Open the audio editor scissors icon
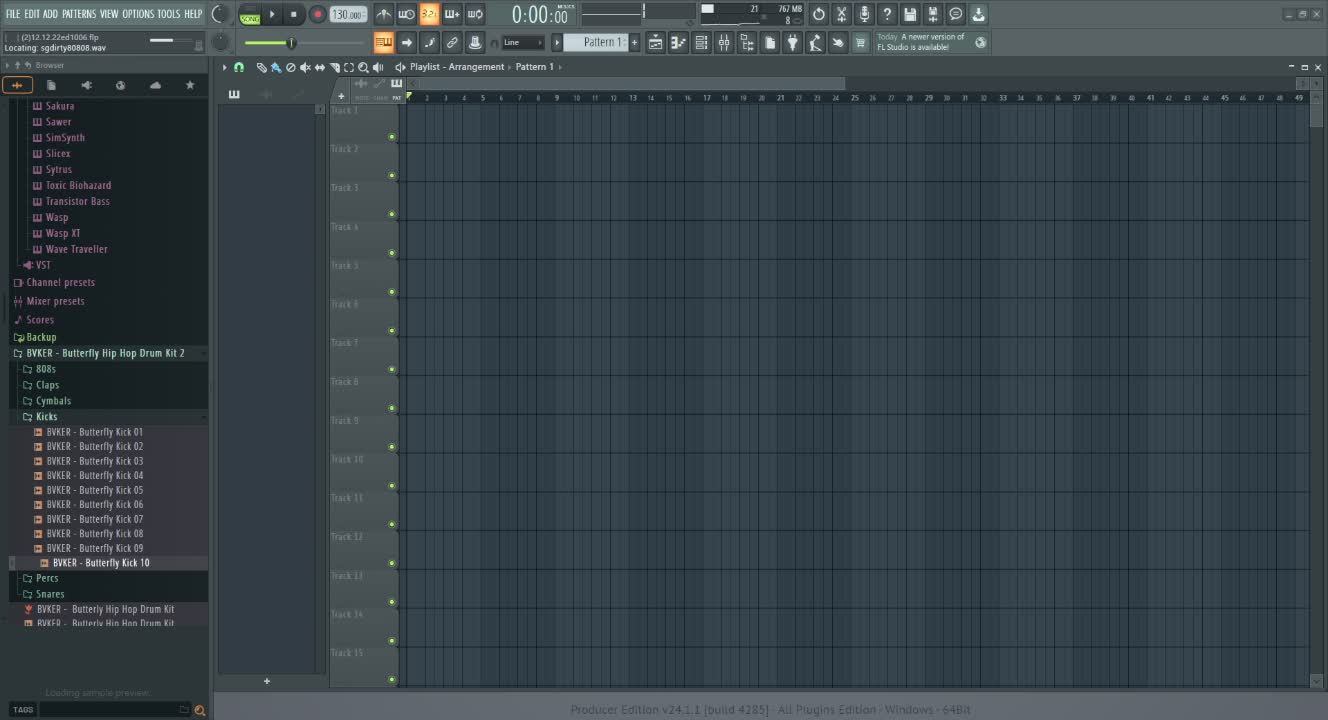This screenshot has width=1328, height=720. tap(841, 14)
